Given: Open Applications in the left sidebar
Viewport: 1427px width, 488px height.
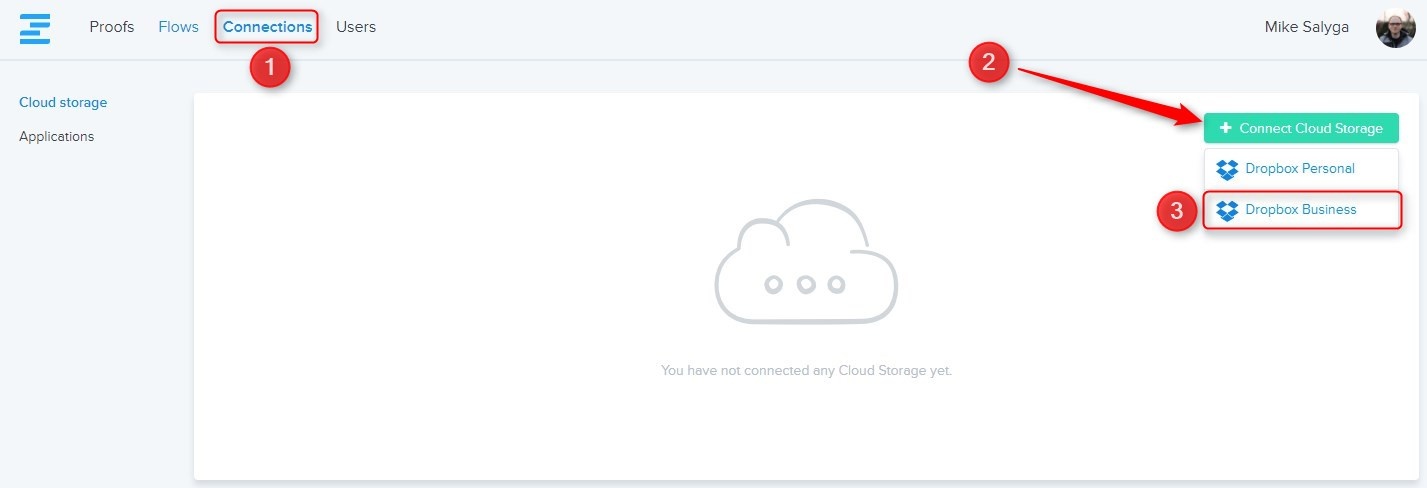Looking at the screenshot, I should coord(57,136).
